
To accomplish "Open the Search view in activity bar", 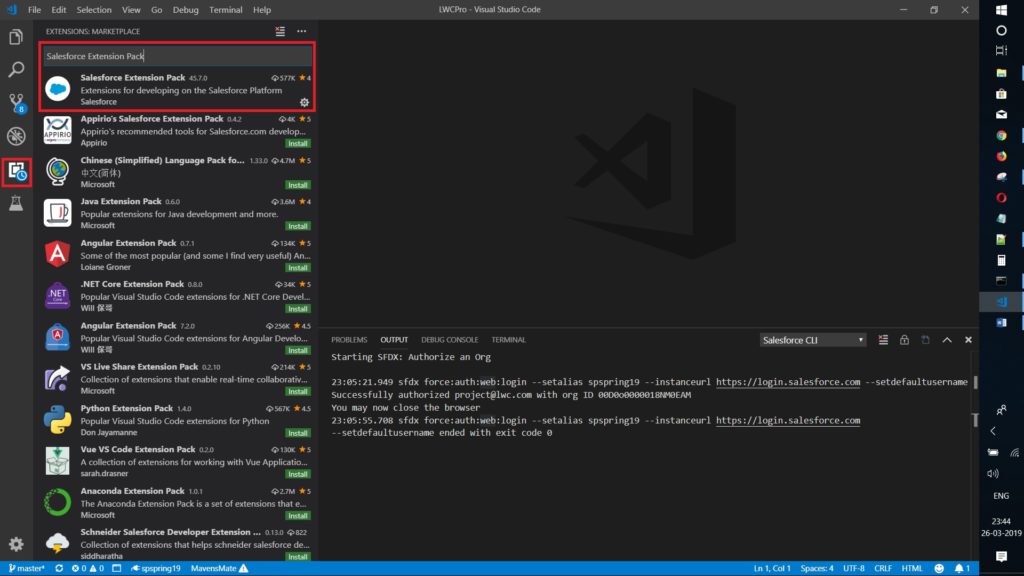I will pyautogui.click(x=16, y=69).
